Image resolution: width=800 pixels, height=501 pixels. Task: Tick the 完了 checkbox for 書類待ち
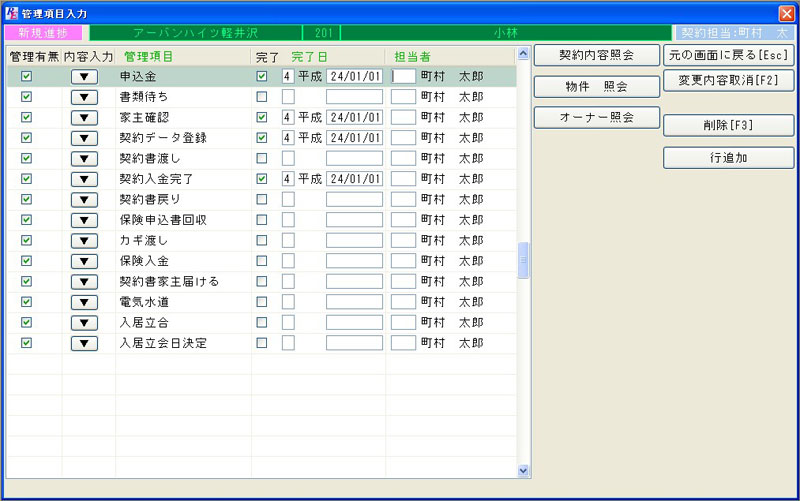[262, 97]
